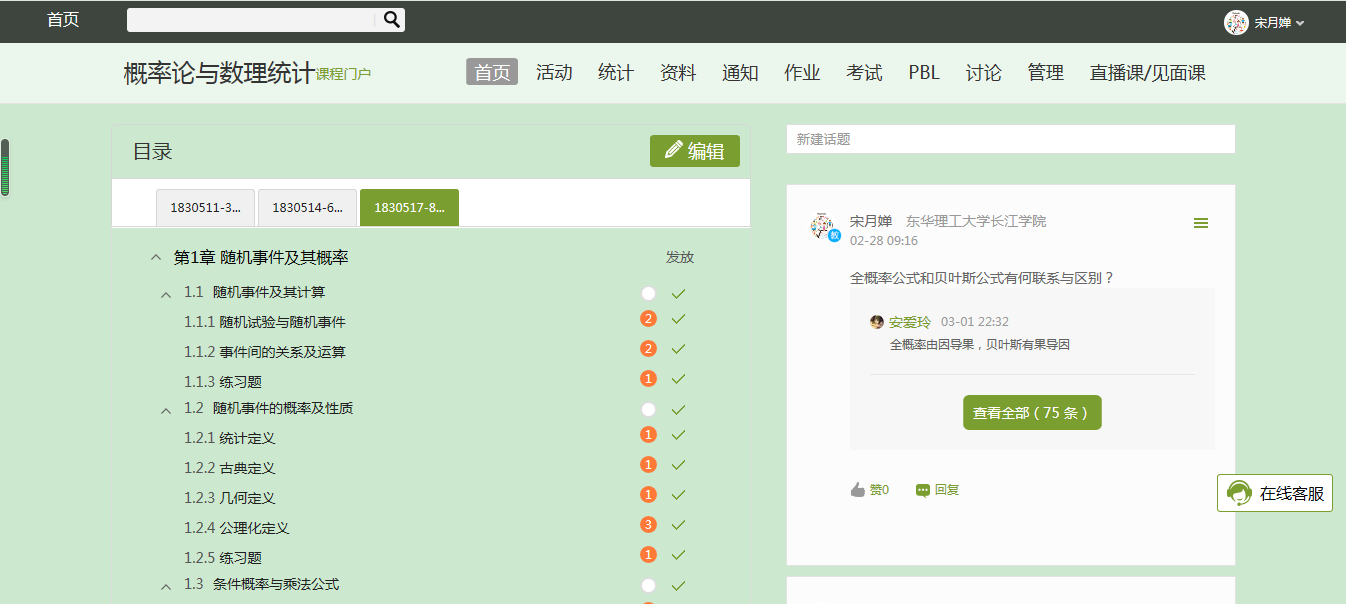Open the 宋月婵 user dropdown menu
This screenshot has height=604, width=1346.
1266,22
